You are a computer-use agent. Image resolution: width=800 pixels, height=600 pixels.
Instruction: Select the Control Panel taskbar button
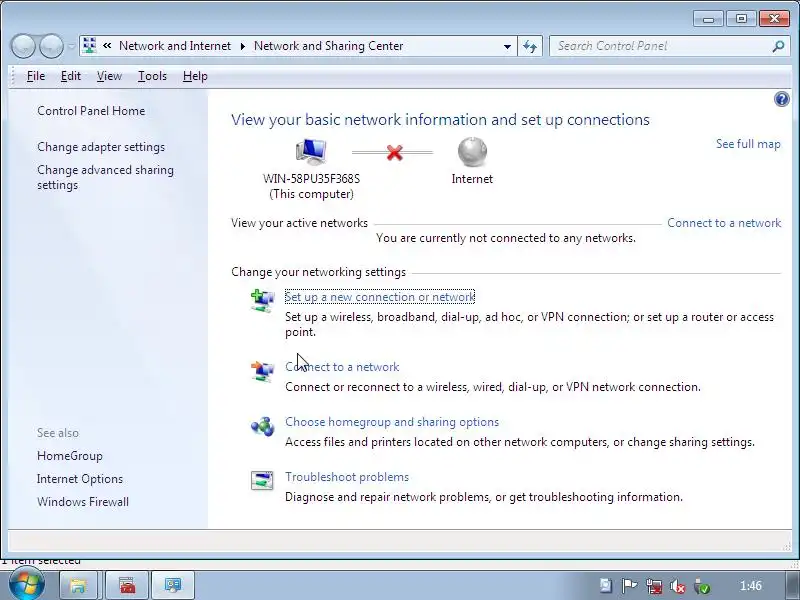(x=173, y=585)
